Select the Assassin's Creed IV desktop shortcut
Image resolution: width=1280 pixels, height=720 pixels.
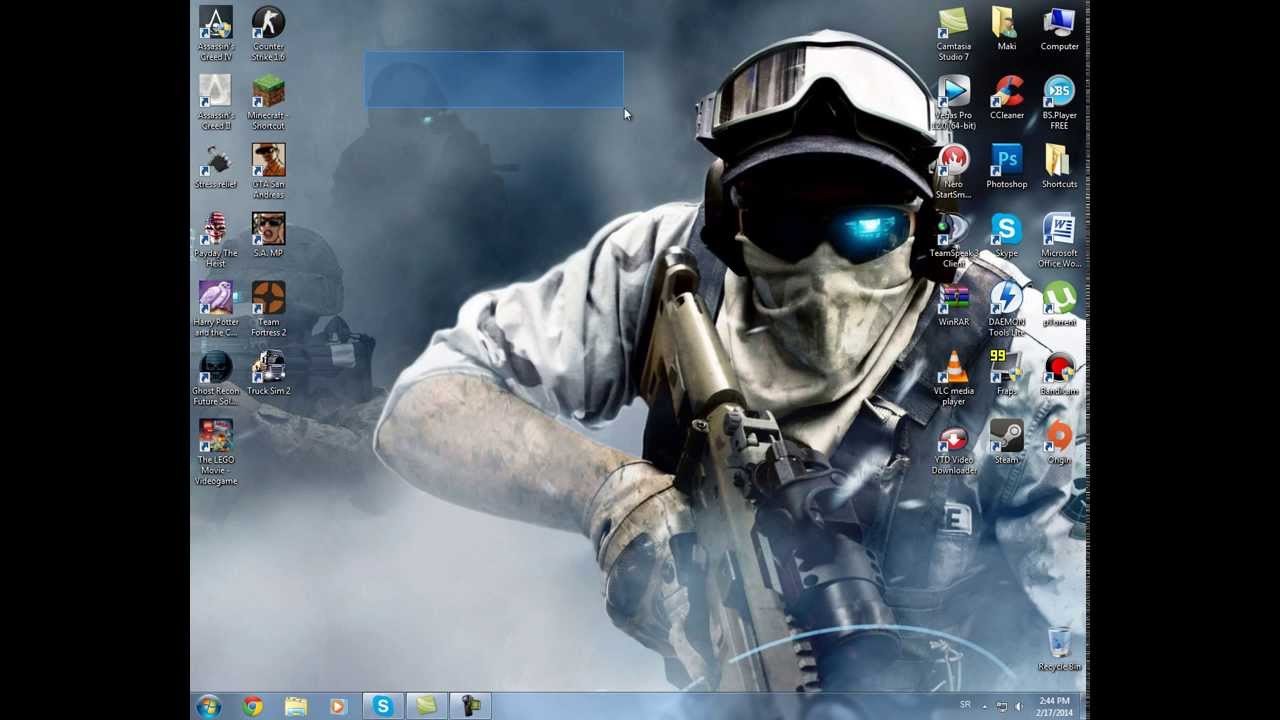click(x=216, y=34)
